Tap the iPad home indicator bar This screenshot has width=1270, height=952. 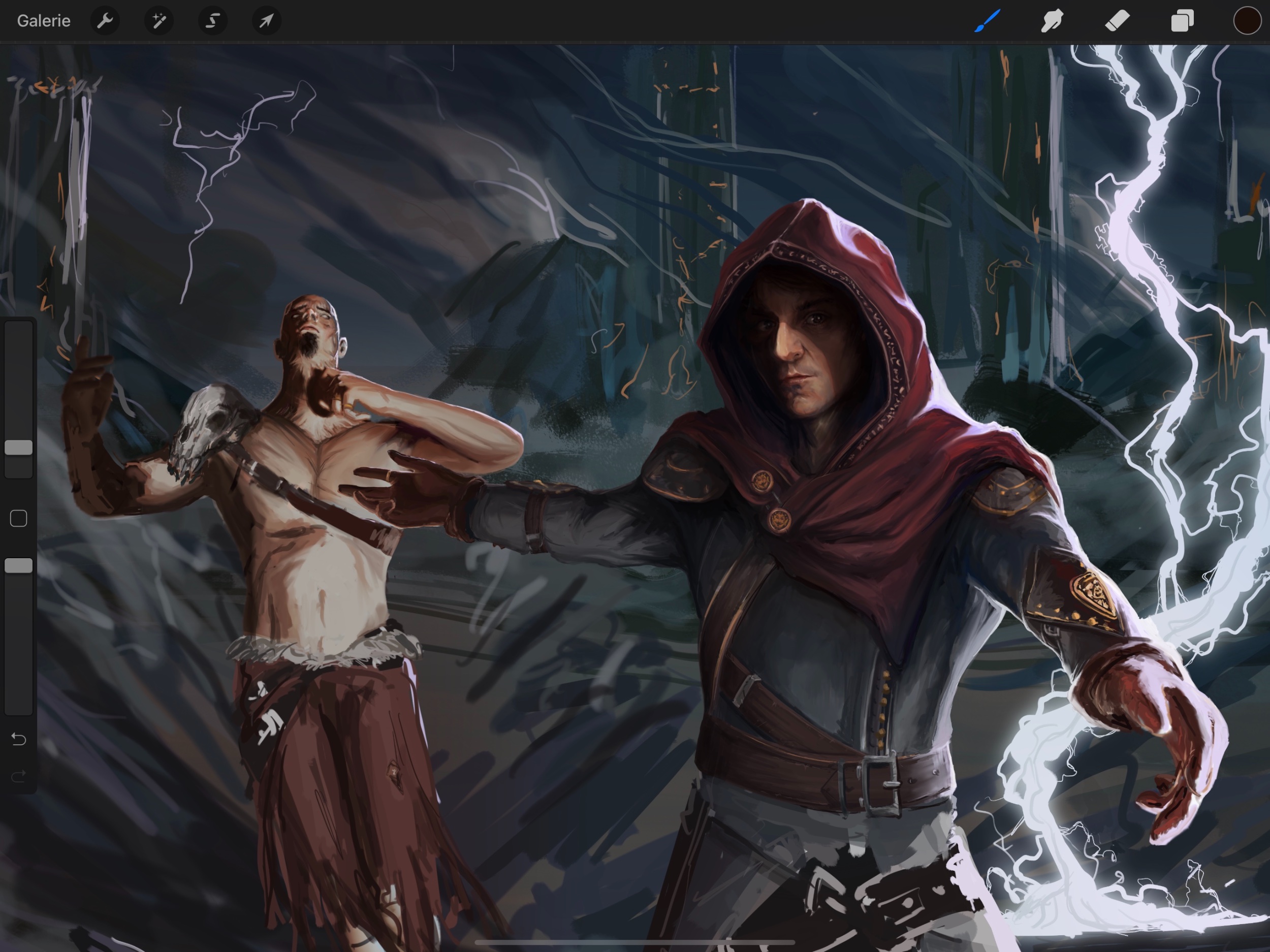pyautogui.click(x=634, y=942)
